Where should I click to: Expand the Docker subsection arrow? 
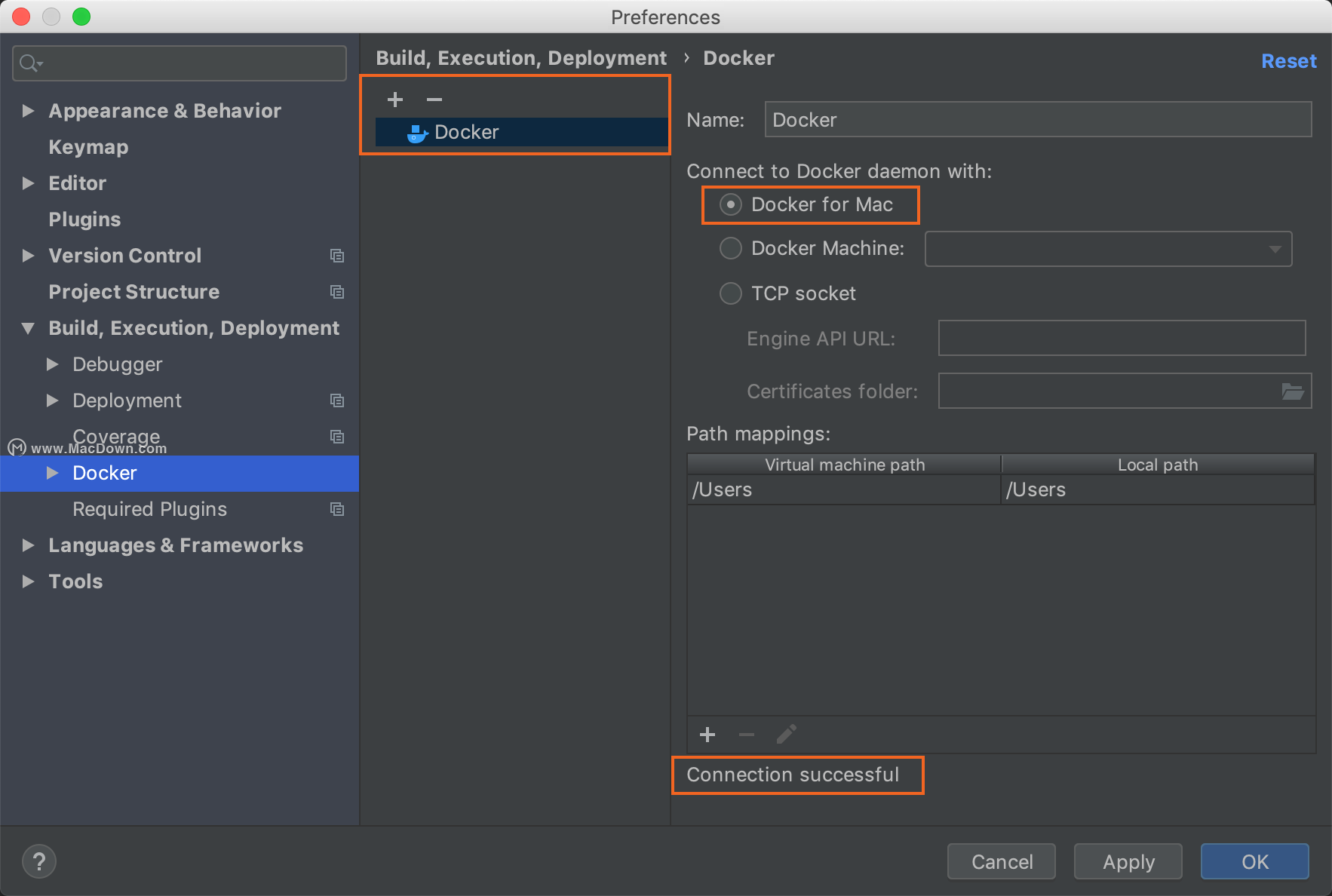coord(53,473)
